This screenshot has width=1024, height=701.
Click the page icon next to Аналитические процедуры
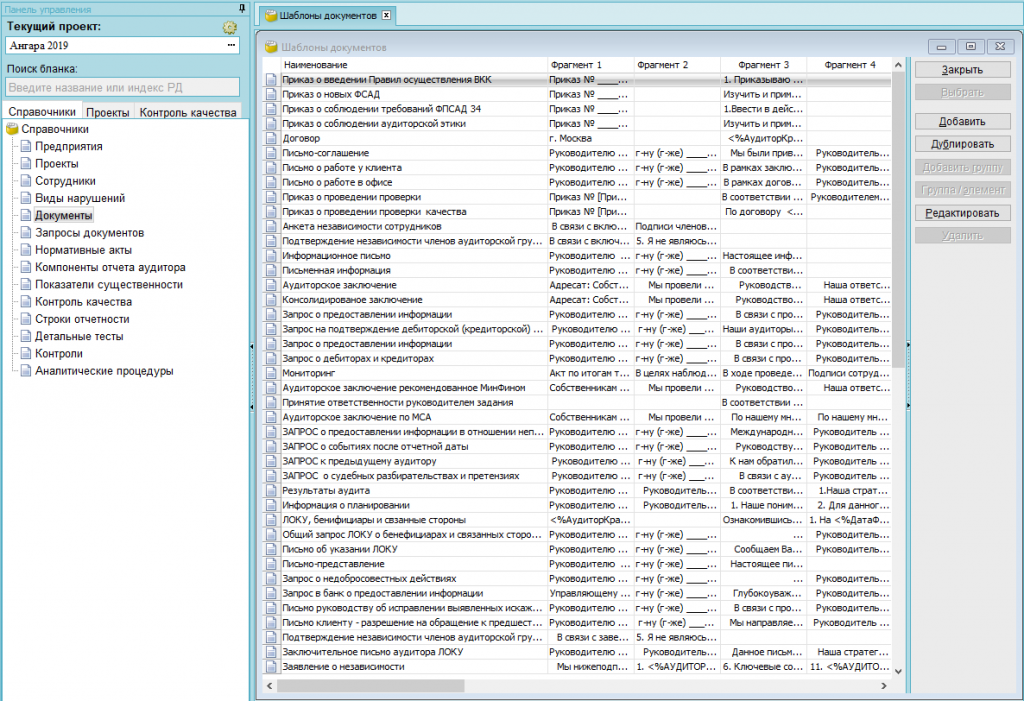coord(26,370)
